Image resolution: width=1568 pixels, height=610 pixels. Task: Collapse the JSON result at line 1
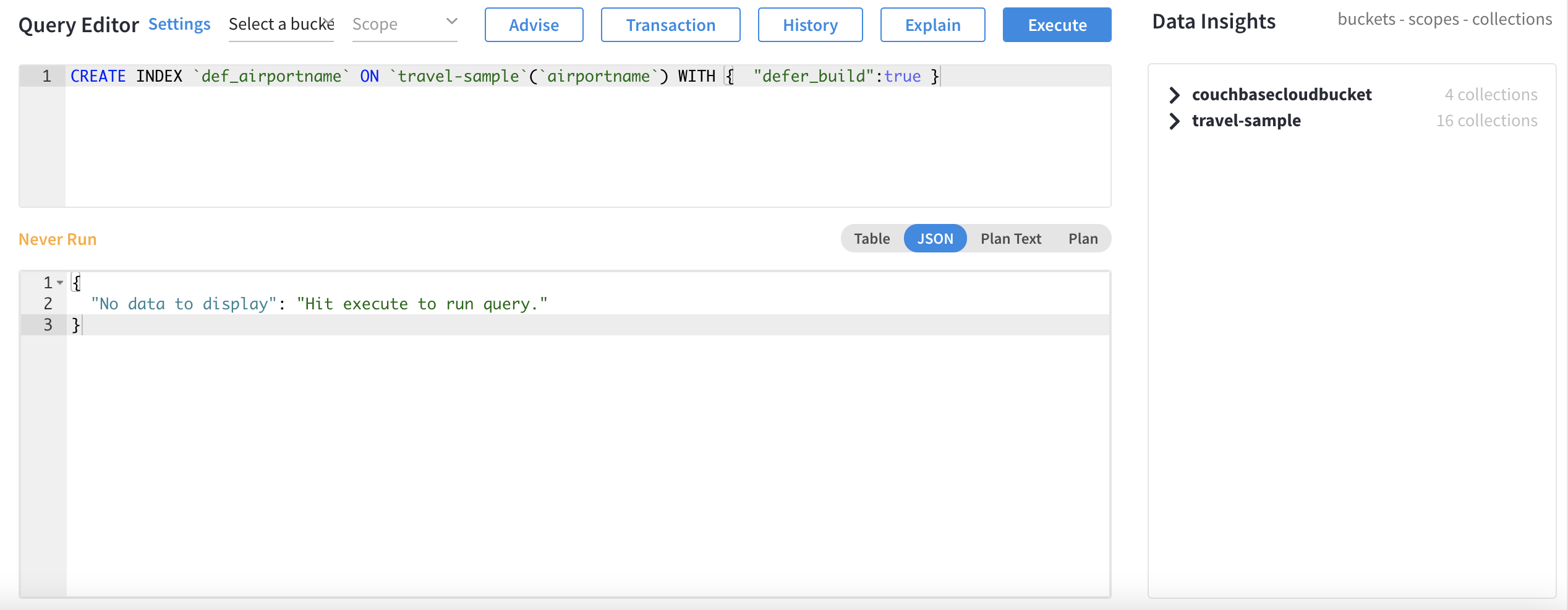click(59, 283)
